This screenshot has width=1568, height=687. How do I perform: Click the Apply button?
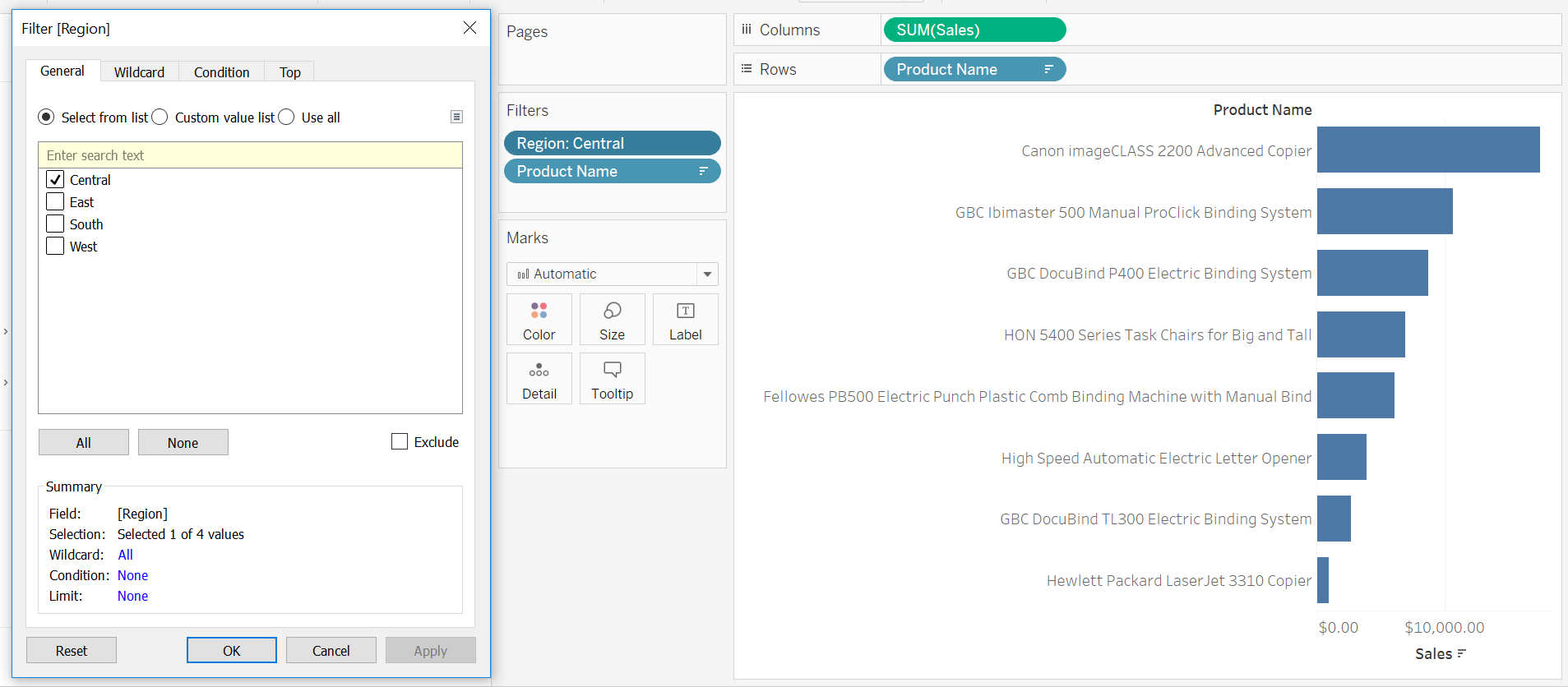point(431,650)
